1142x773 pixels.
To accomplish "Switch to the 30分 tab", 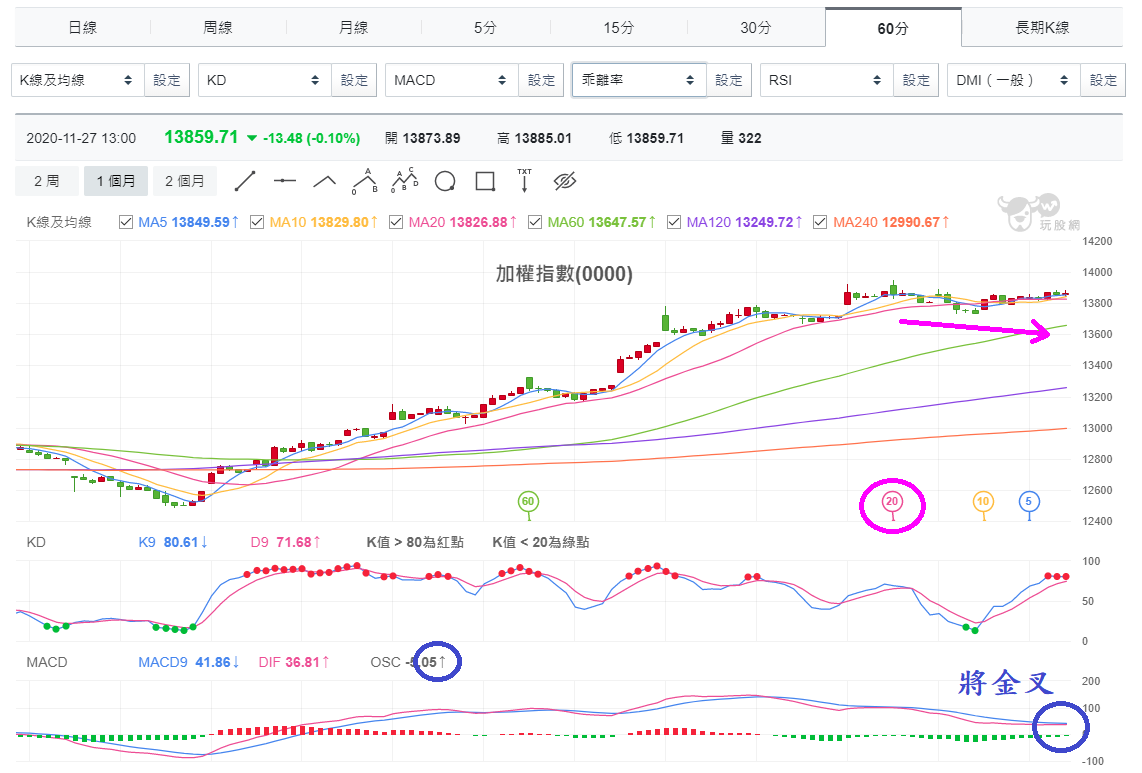I will click(756, 28).
